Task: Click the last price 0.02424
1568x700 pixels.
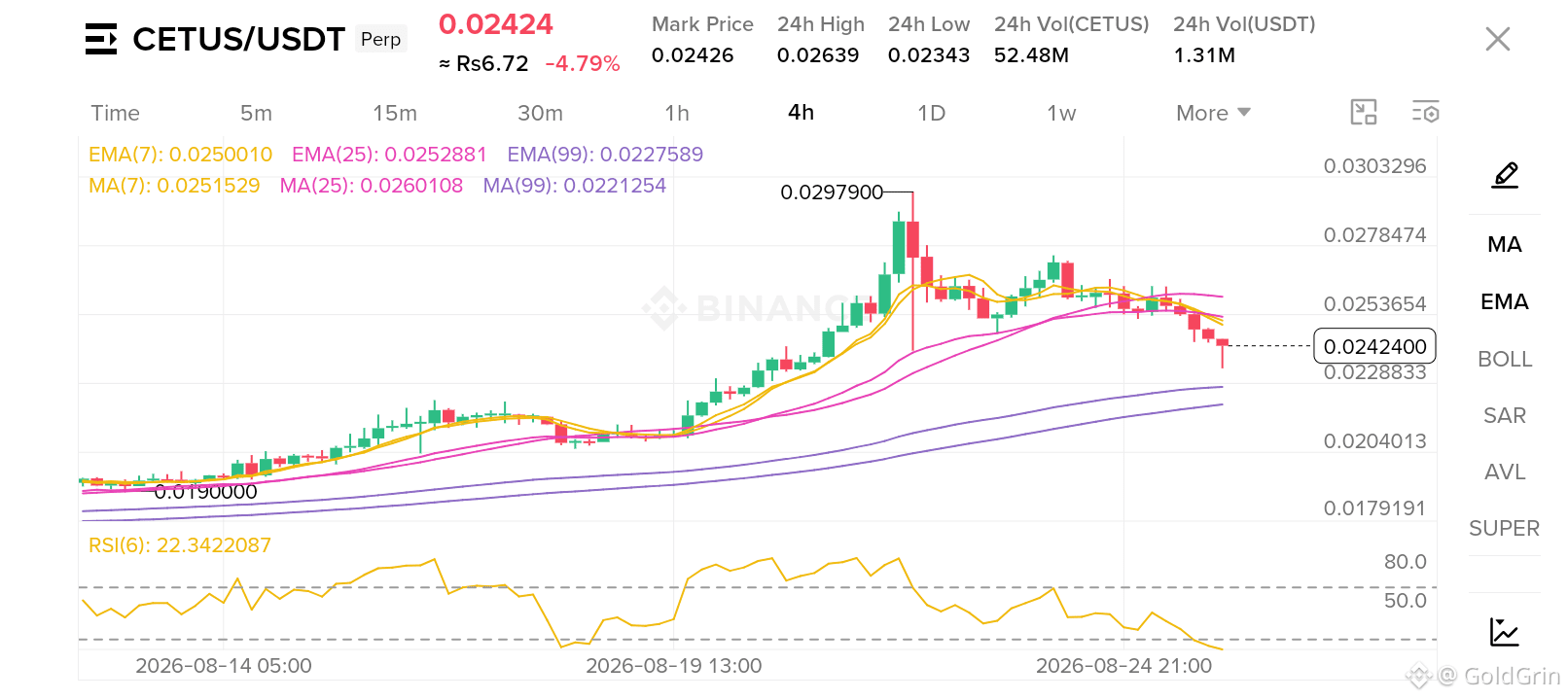Action: [x=495, y=23]
